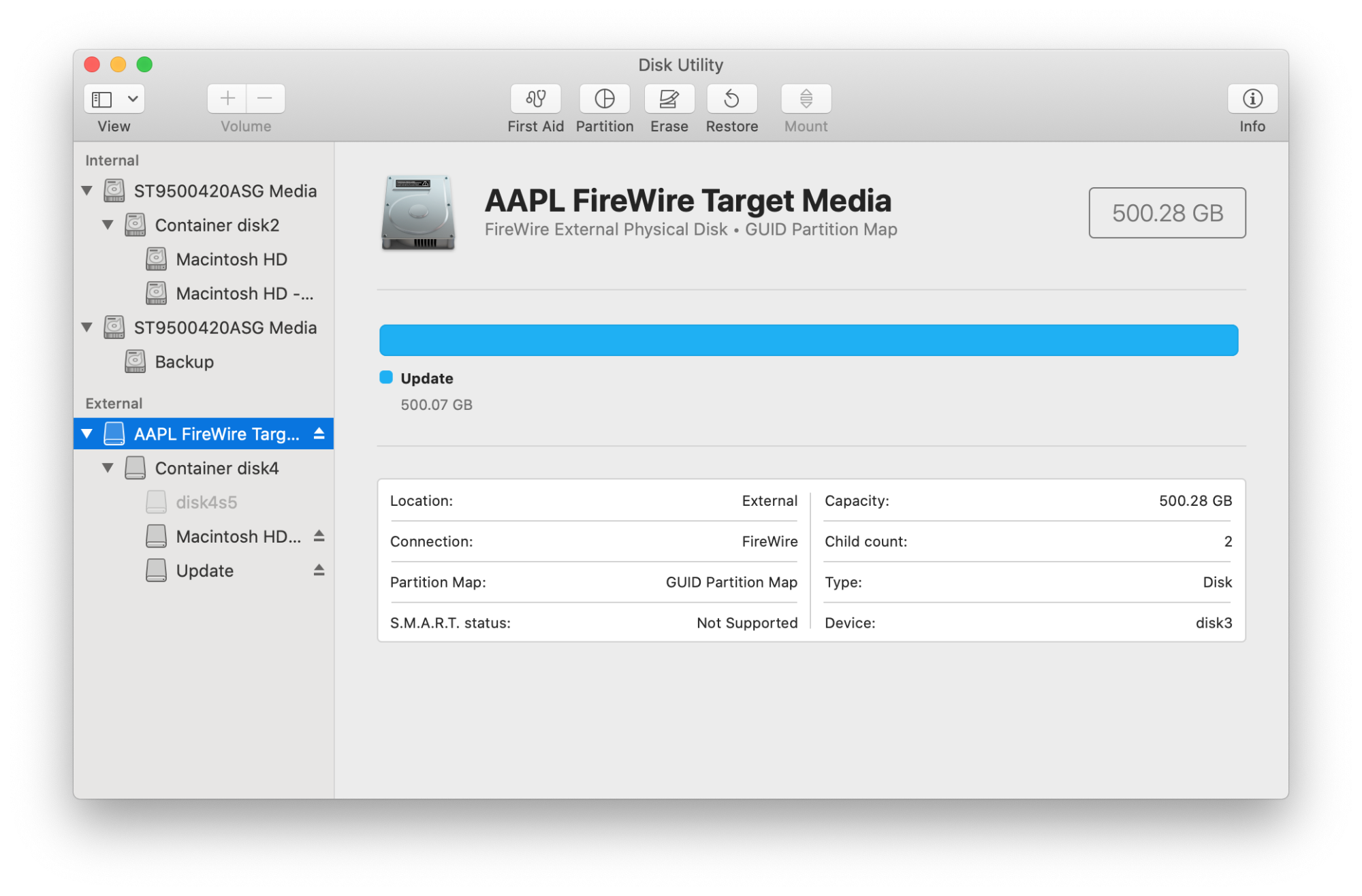
Task: Click AAPL FireWire Target Media heading
Action: [688, 200]
